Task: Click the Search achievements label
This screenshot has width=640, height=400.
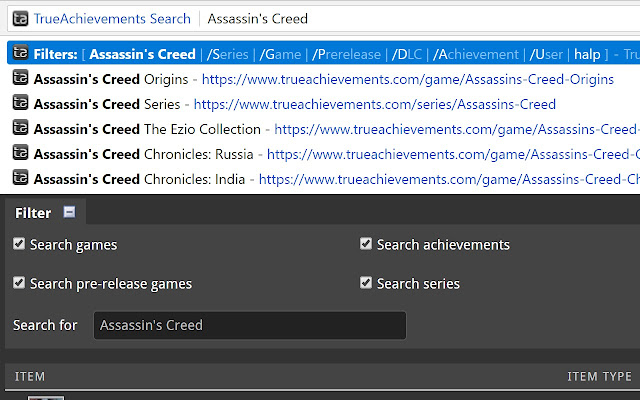Action: coord(443,244)
